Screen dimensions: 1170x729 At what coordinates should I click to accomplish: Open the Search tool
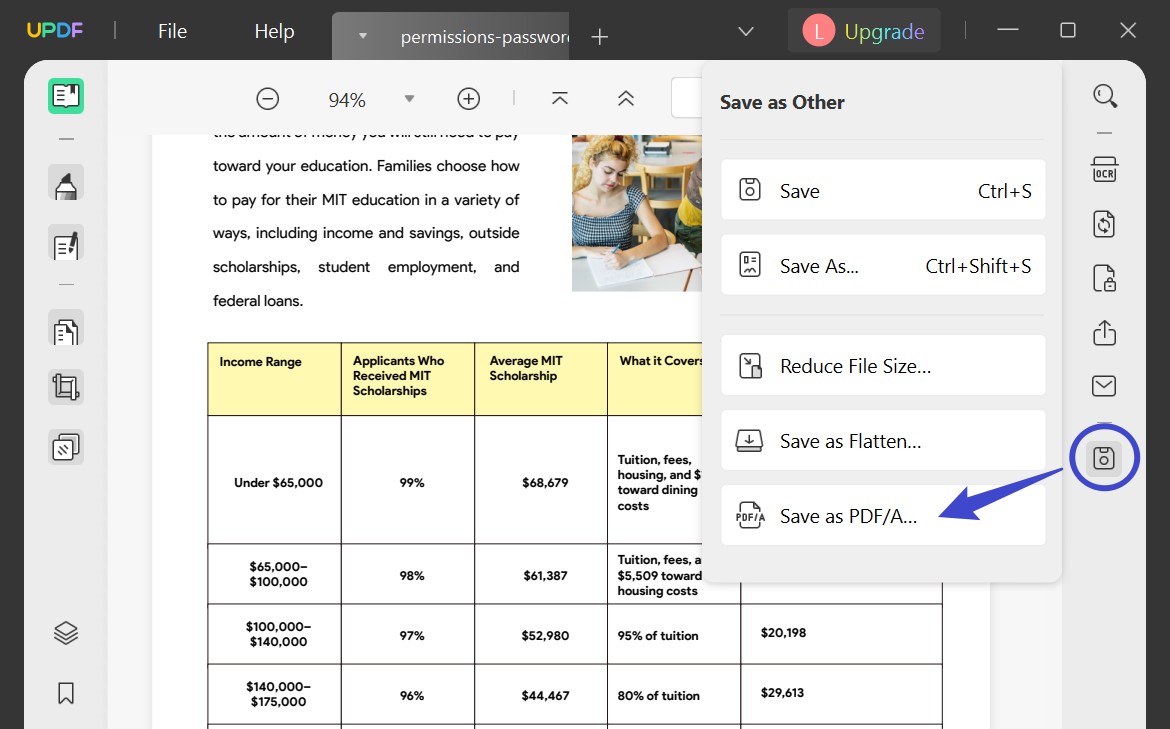pos(1104,95)
